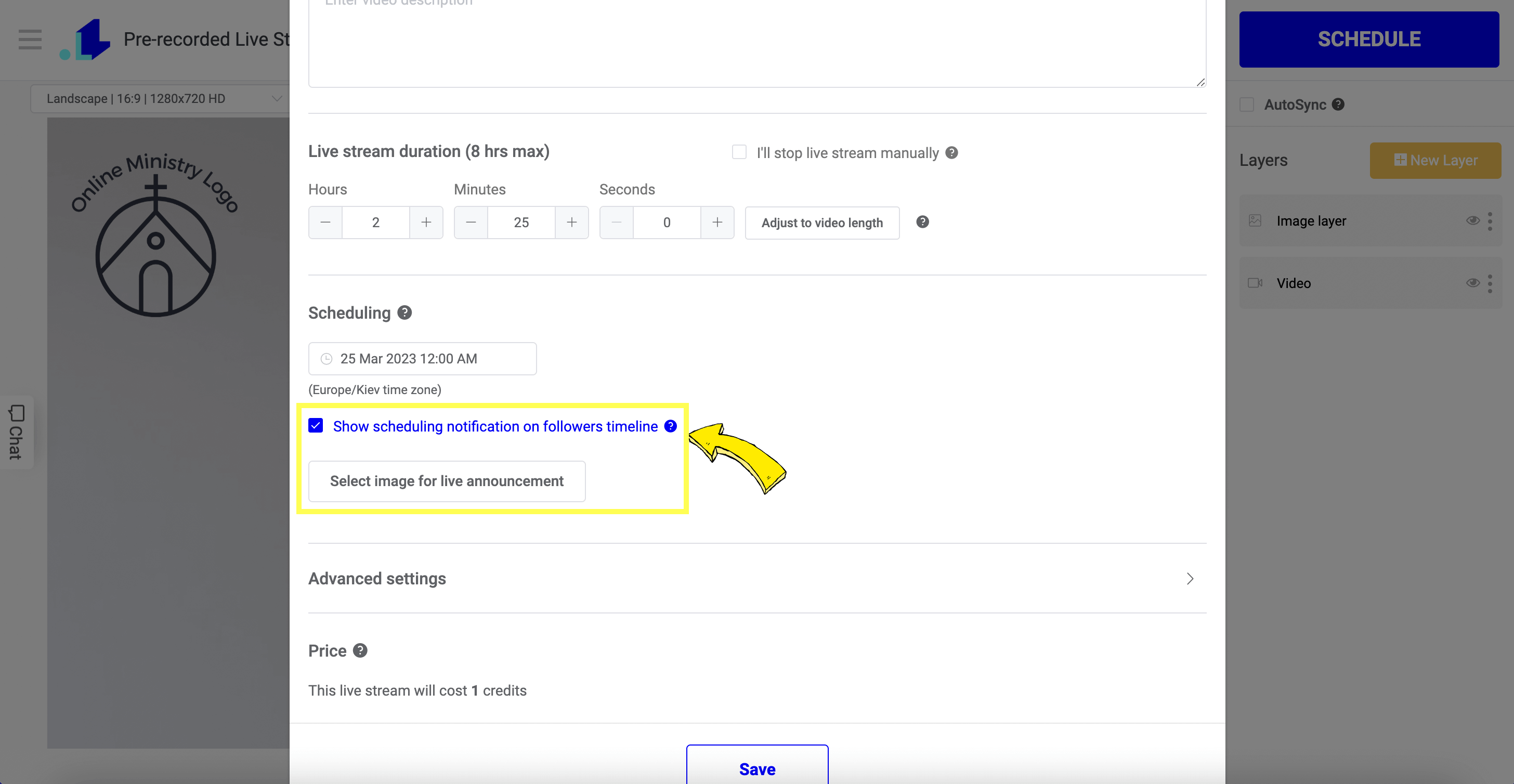The width and height of the screenshot is (1514, 784).
Task: Click the clock icon in the scheduling date field
Action: pos(326,359)
